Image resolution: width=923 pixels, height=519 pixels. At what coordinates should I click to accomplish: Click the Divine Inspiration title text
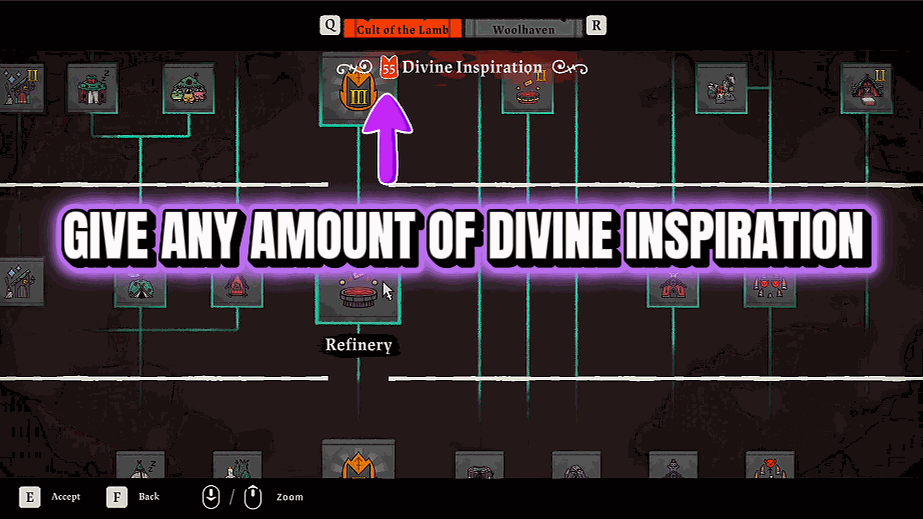[472, 68]
